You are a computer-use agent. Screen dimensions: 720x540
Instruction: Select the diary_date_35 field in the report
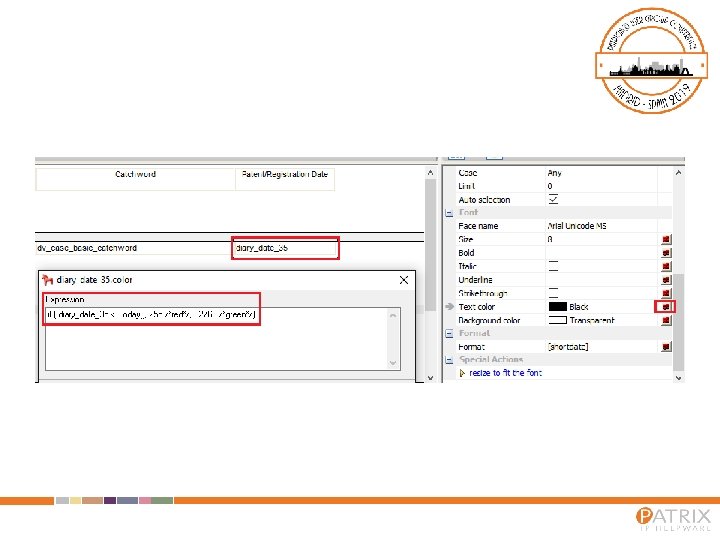point(285,248)
